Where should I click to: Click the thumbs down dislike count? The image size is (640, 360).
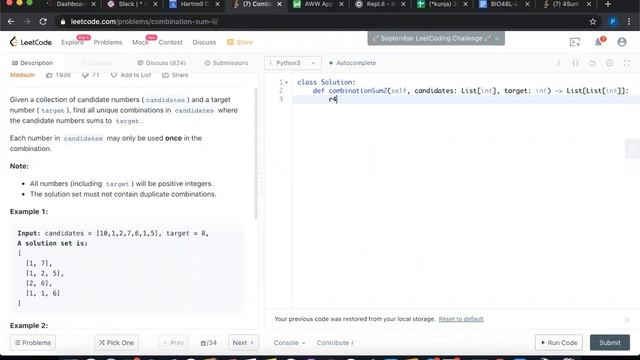(91, 75)
